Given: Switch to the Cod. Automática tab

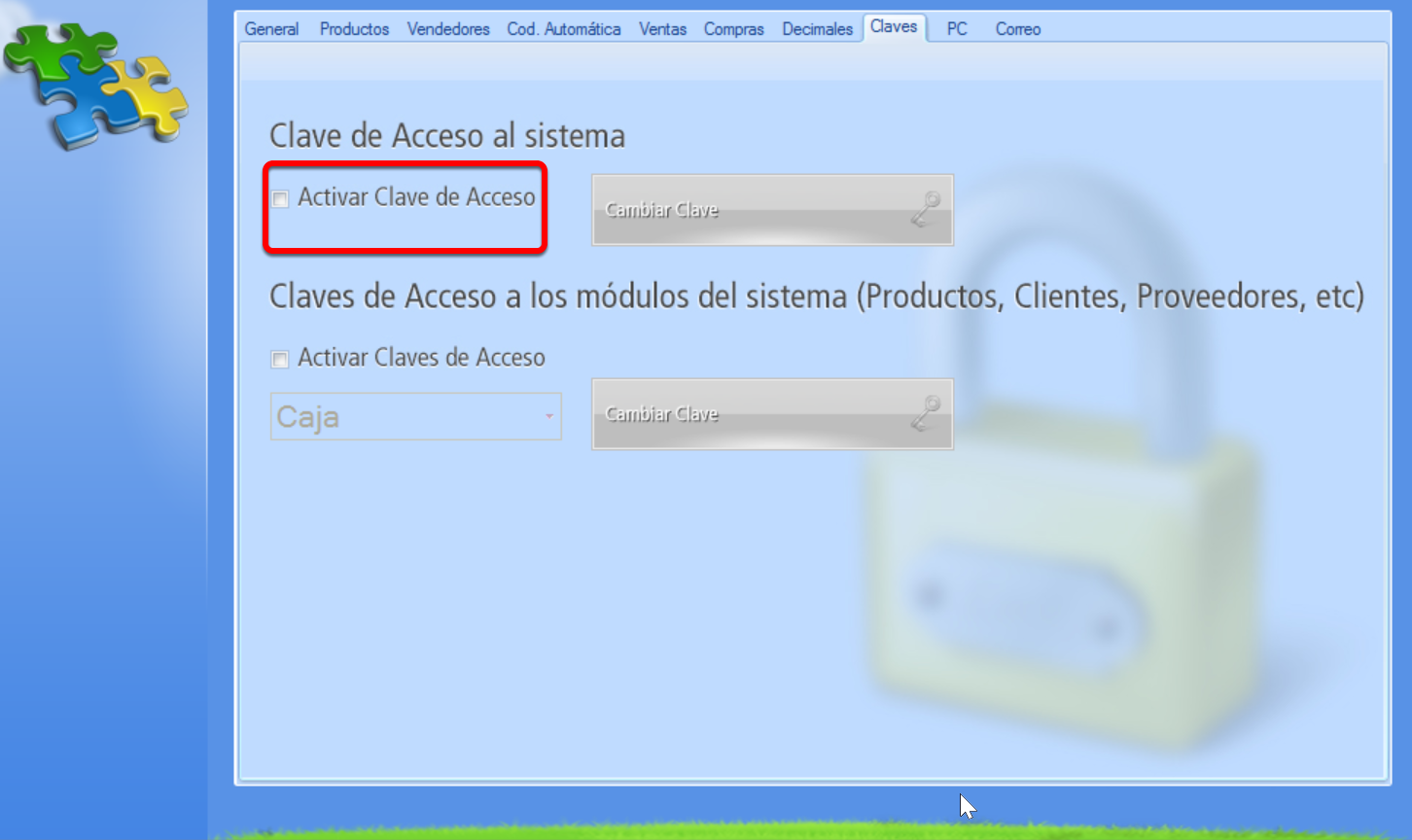Looking at the screenshot, I should tap(563, 28).
